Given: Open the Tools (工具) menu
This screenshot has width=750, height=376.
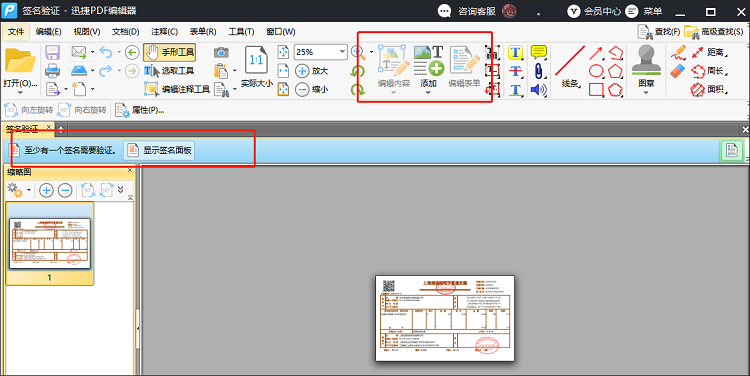Looking at the screenshot, I should point(241,32).
